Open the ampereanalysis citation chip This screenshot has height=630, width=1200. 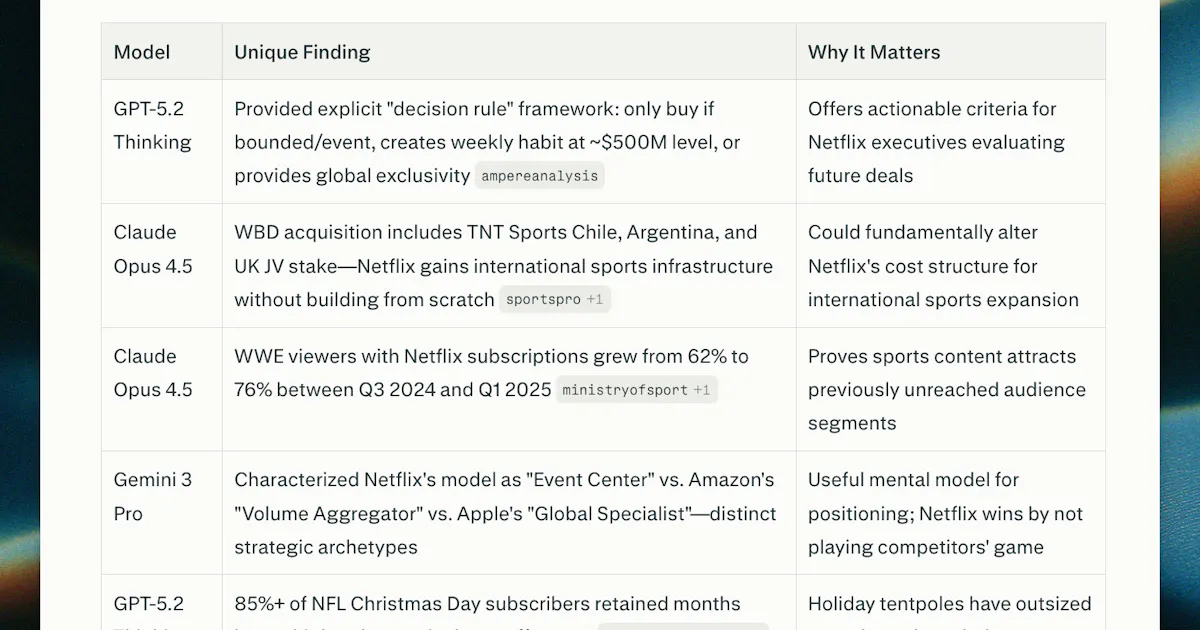(540, 176)
